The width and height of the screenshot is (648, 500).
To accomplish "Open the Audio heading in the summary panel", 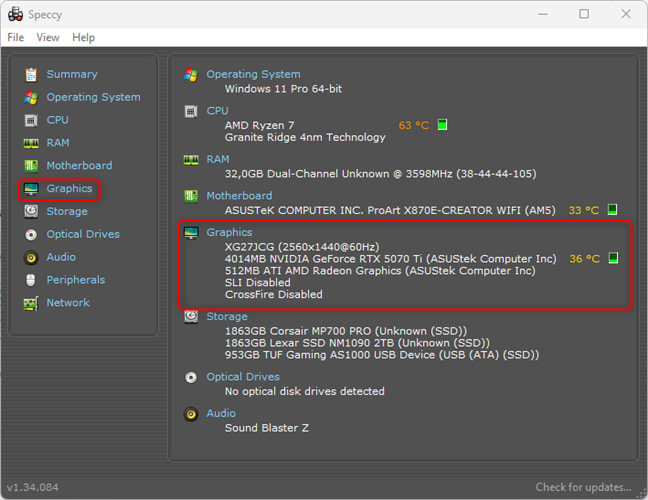I will click(221, 413).
